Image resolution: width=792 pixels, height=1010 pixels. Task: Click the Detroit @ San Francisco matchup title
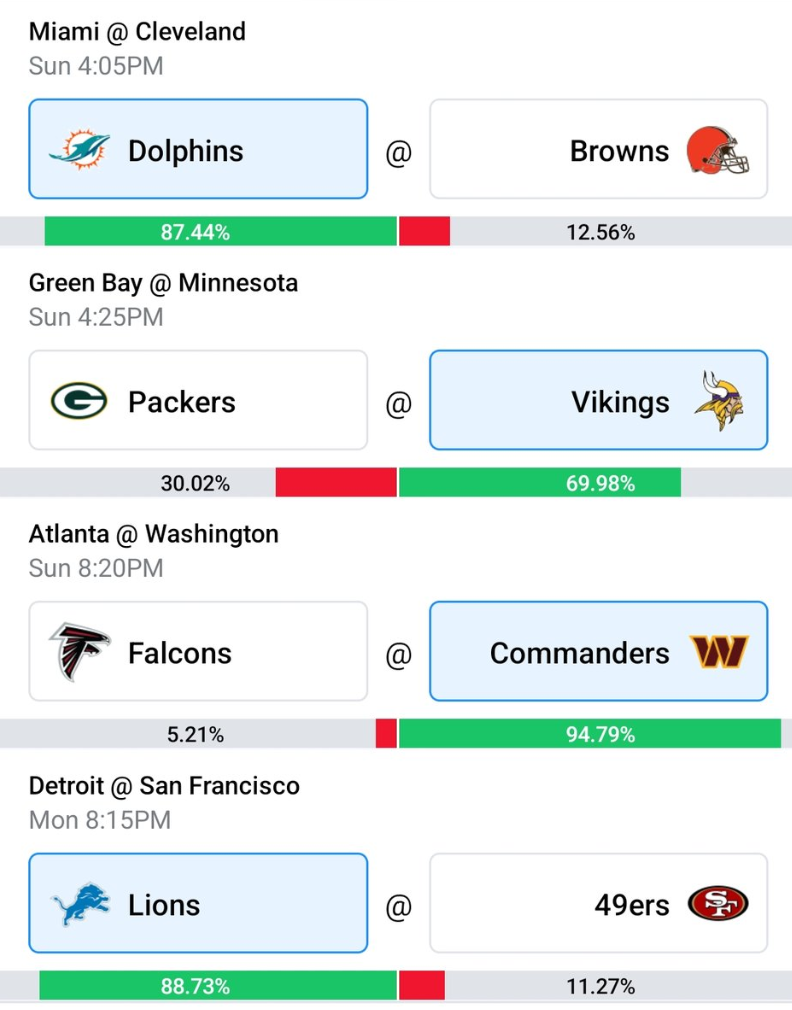coord(164,786)
